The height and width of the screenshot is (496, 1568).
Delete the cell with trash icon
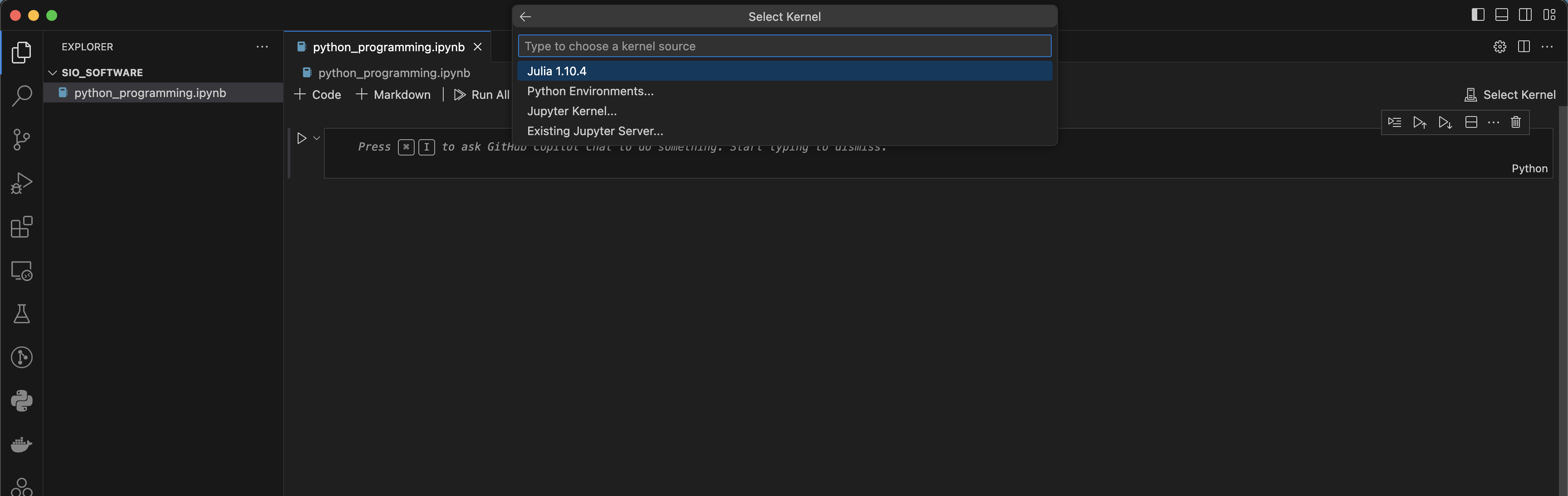(x=1516, y=122)
